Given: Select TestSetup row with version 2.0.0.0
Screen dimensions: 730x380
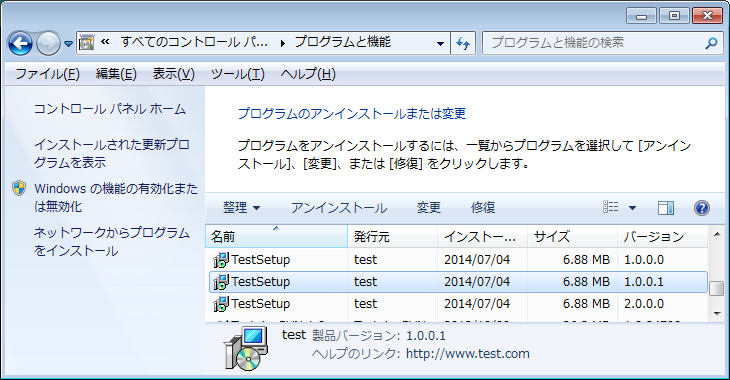Looking at the screenshot, I should [458, 304].
